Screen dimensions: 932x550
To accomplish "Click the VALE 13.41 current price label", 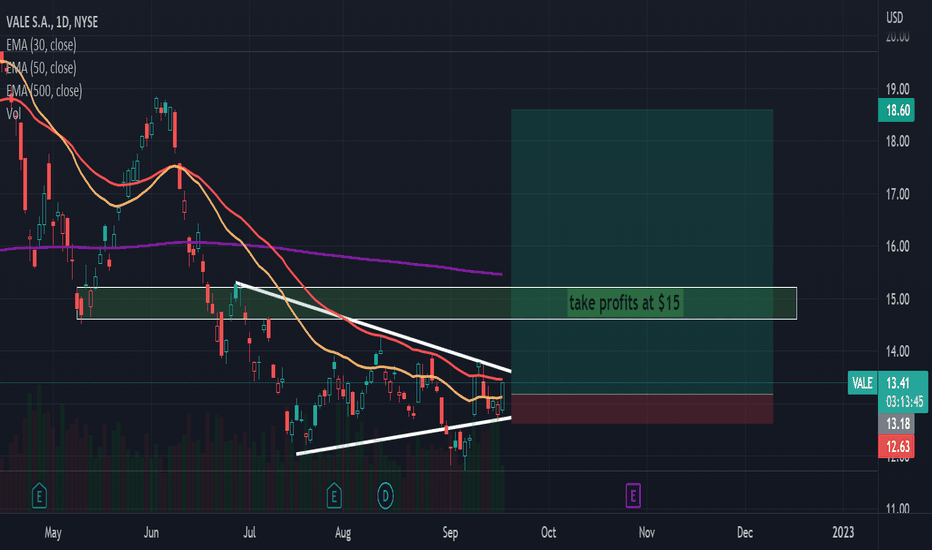I will (888, 383).
